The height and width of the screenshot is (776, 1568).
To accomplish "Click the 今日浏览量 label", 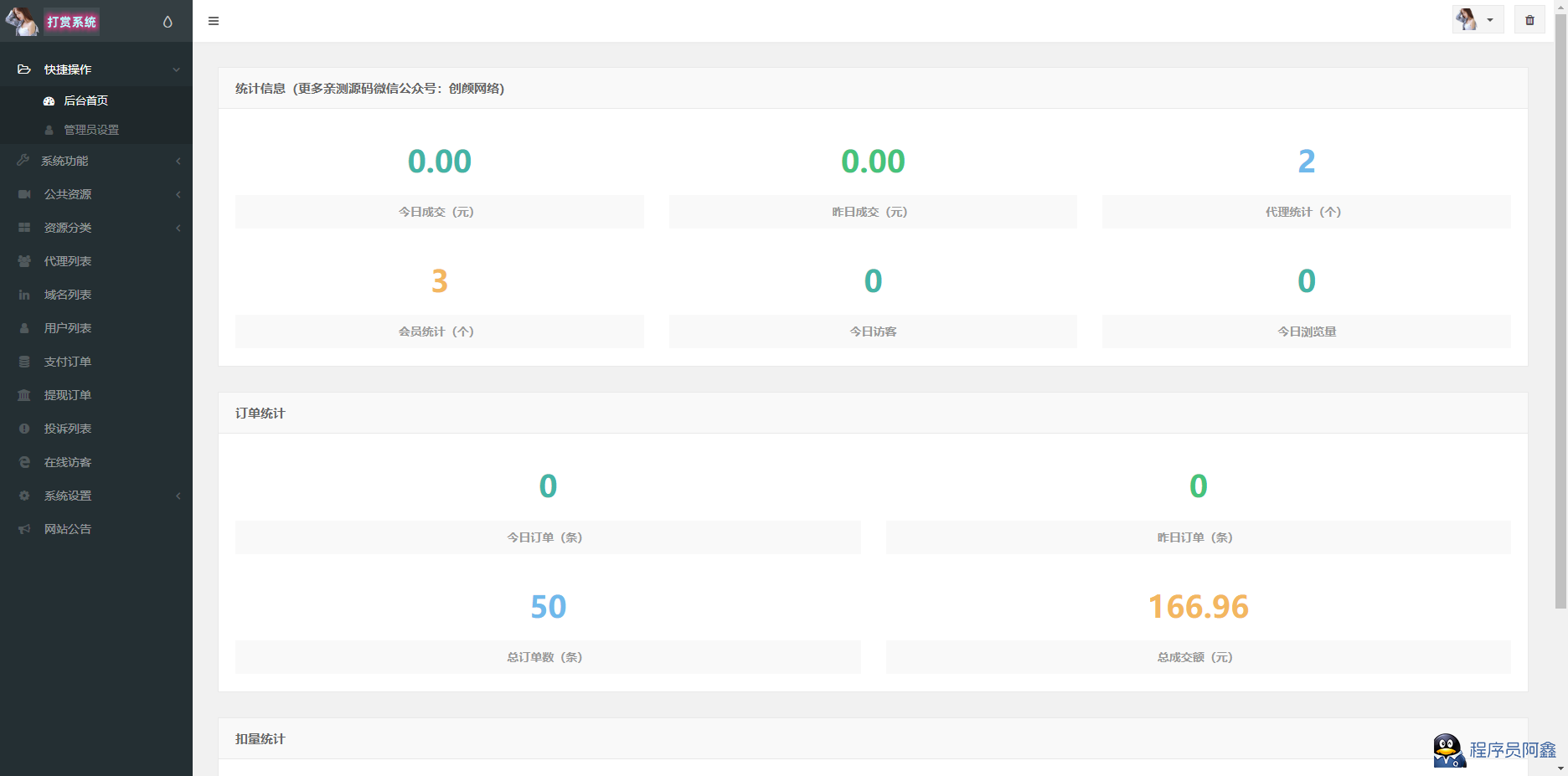I will pos(1307,331).
